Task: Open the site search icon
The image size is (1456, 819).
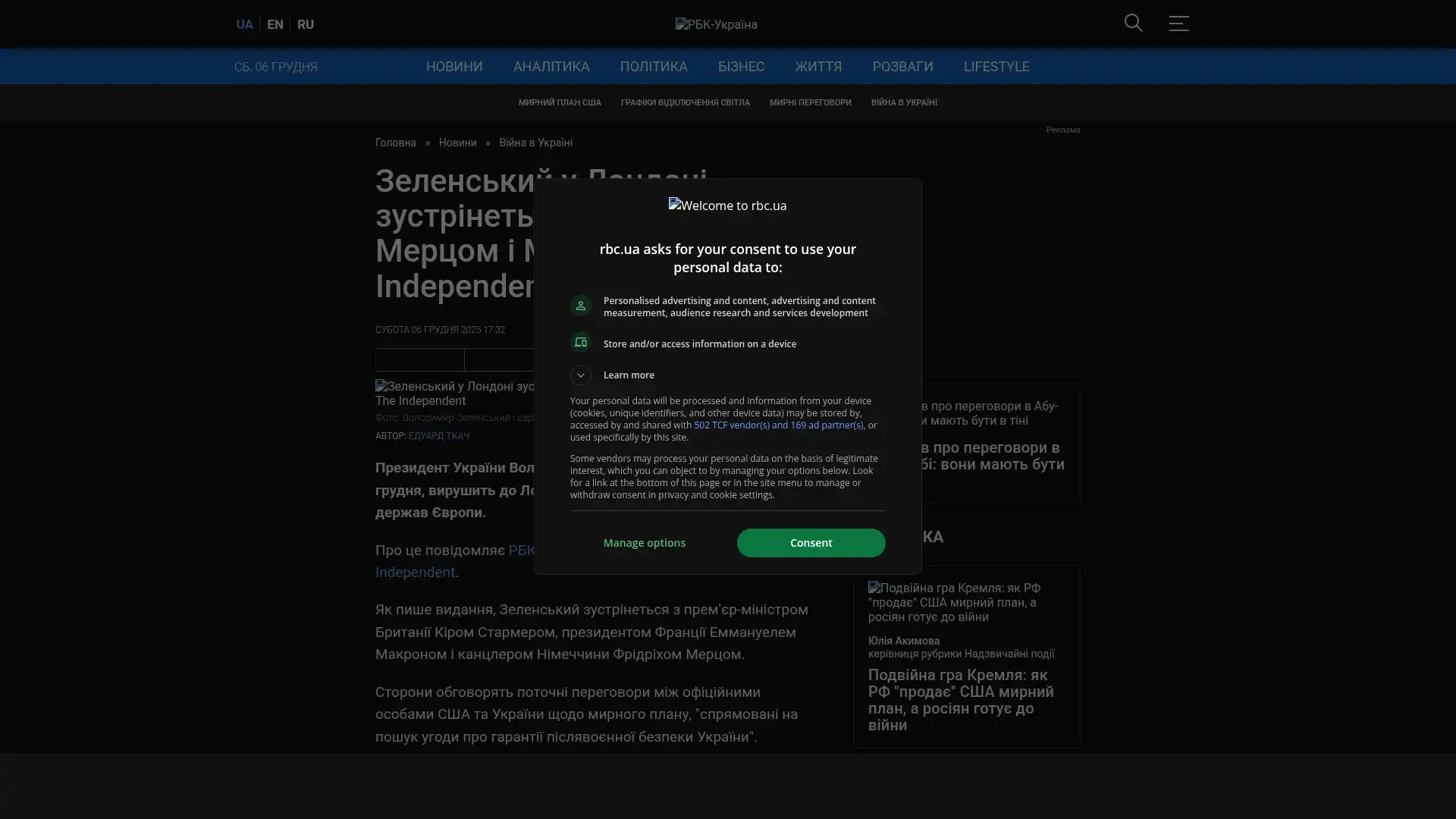Action: (1133, 24)
